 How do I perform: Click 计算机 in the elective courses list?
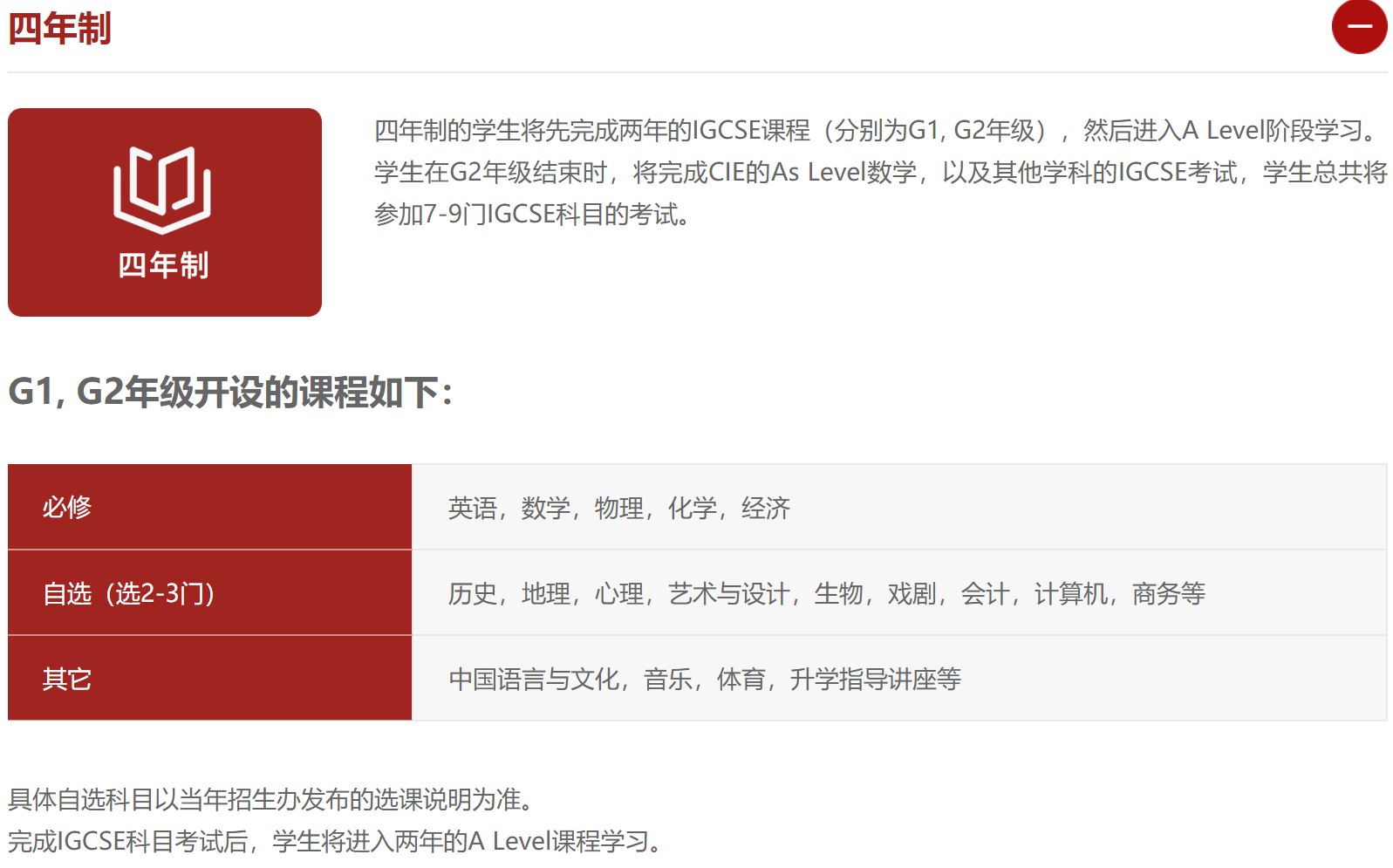1070,594
